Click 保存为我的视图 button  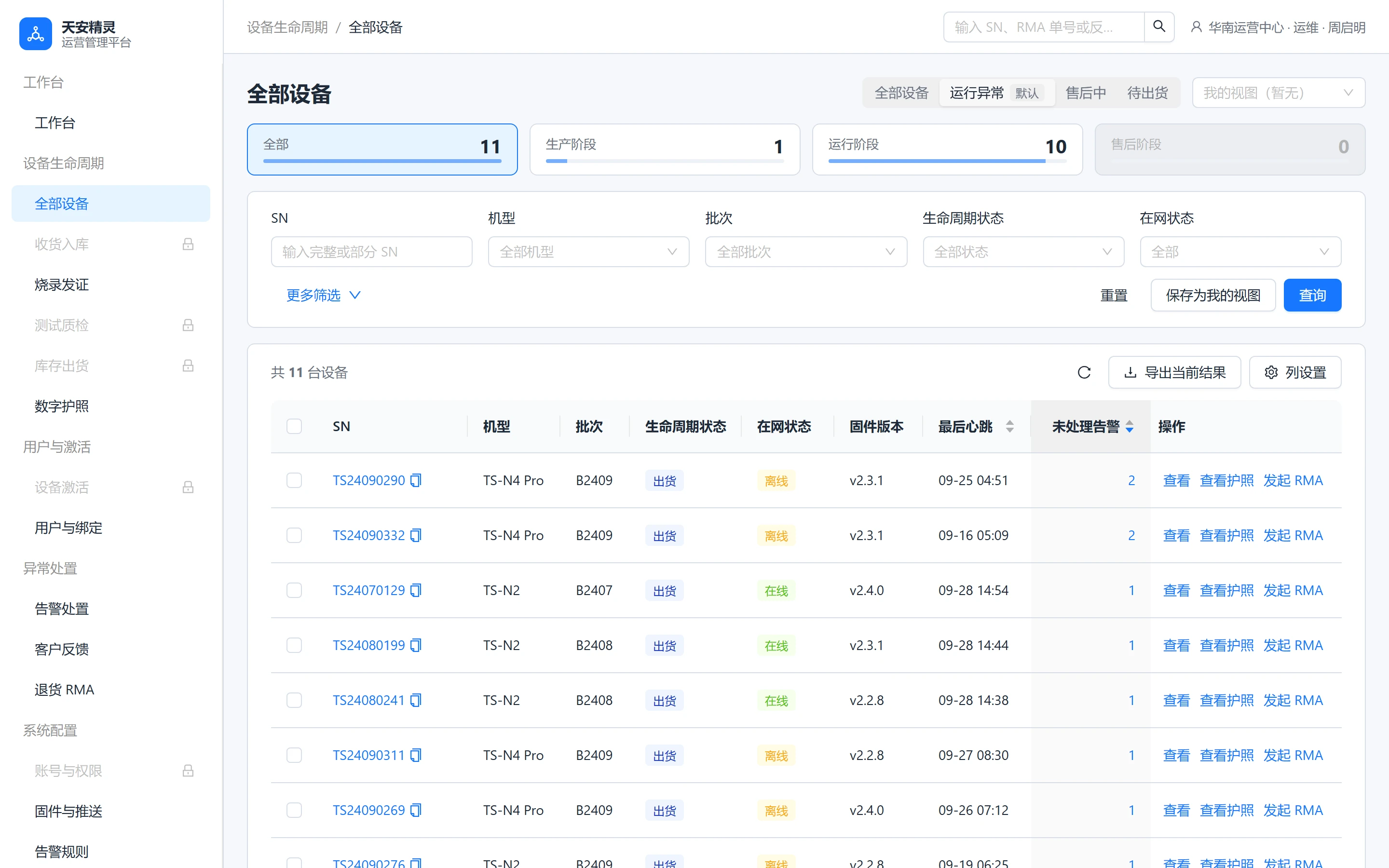tap(1213, 295)
